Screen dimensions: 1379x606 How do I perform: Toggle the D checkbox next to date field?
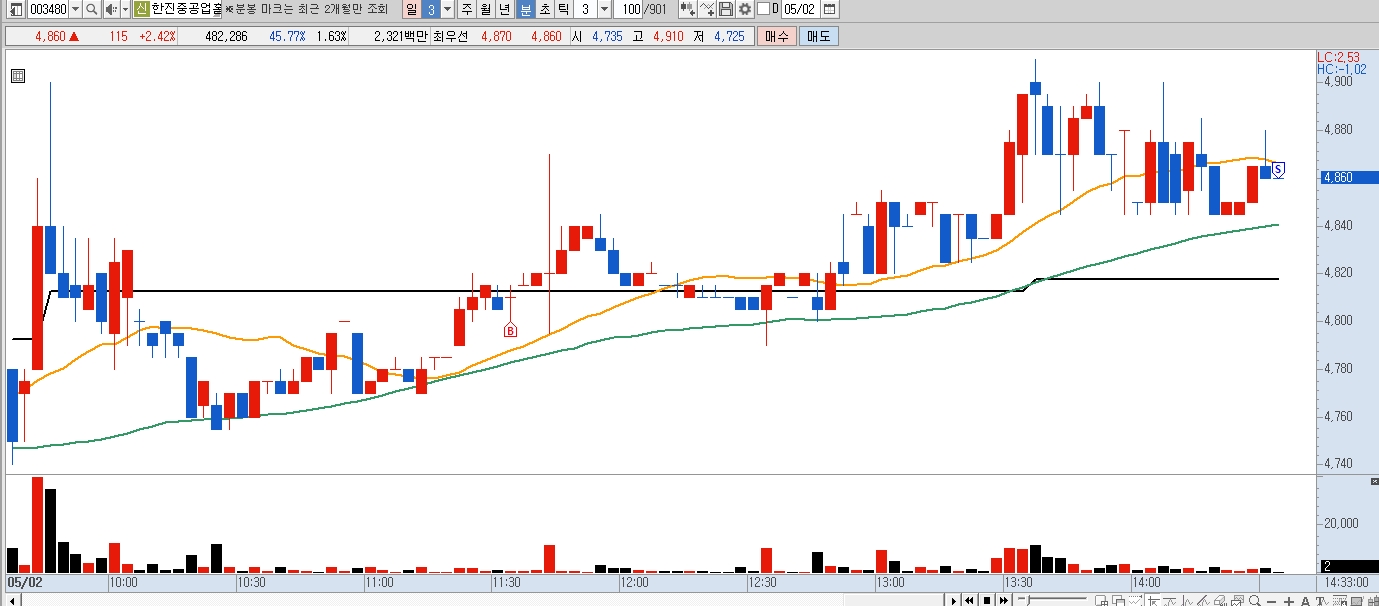pyautogui.click(x=764, y=9)
